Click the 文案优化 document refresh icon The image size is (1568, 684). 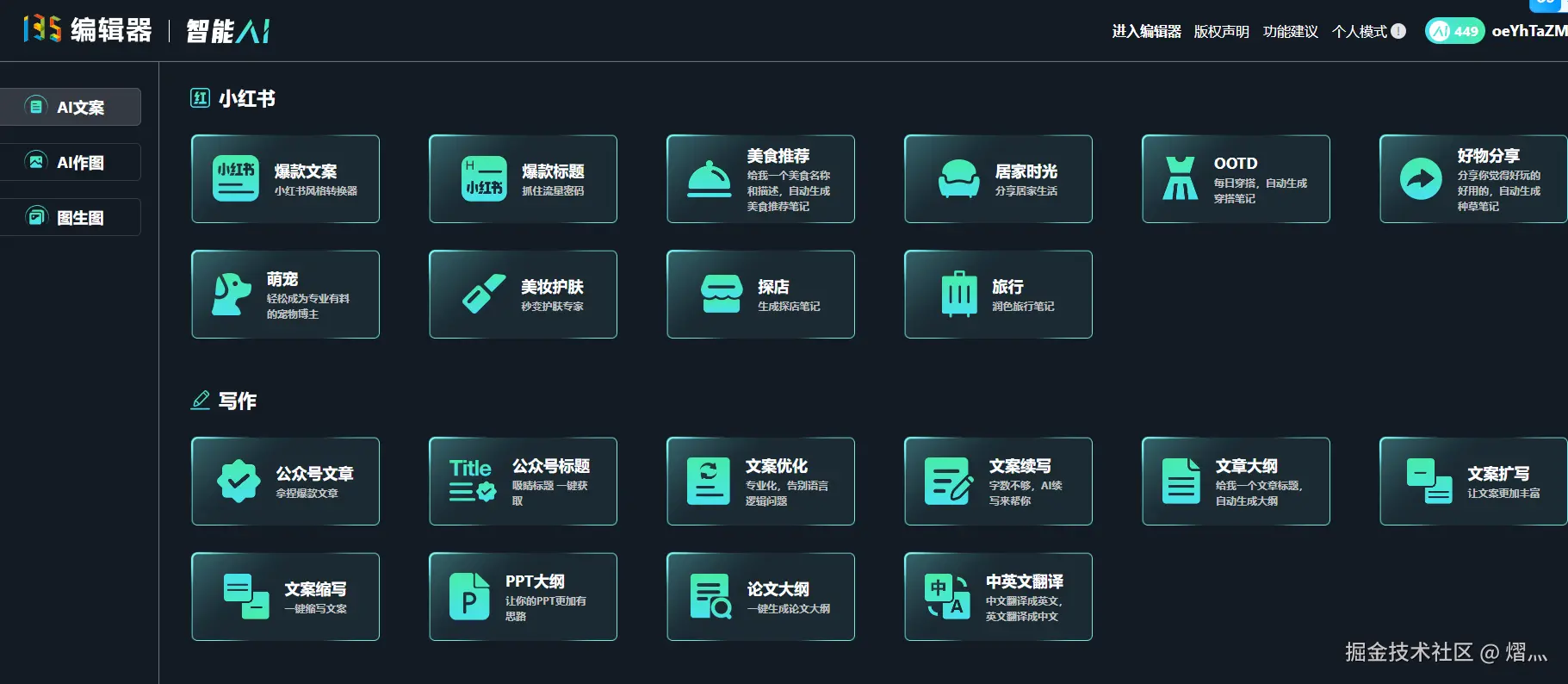709,481
